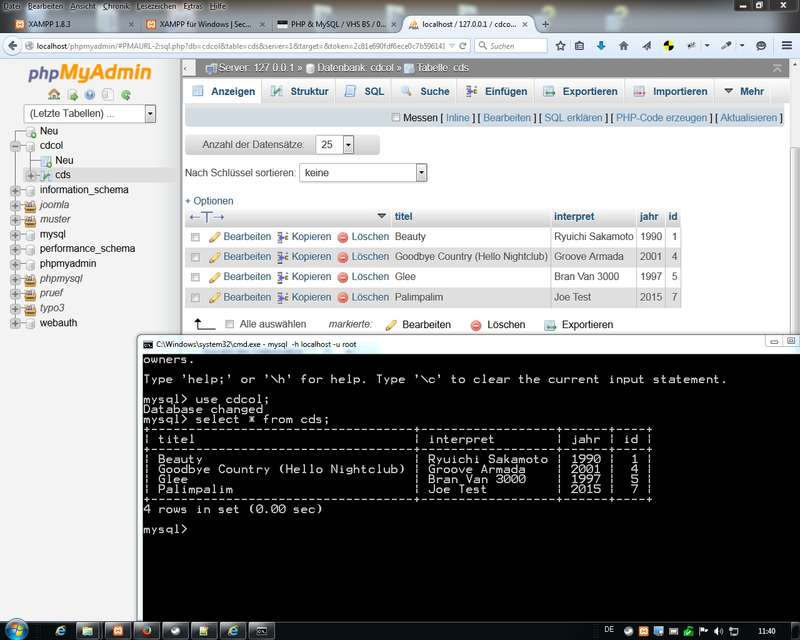The image size is (800, 640).
Task: Click the logout icon in phpMyAdmin sidebar
Action: (72, 94)
